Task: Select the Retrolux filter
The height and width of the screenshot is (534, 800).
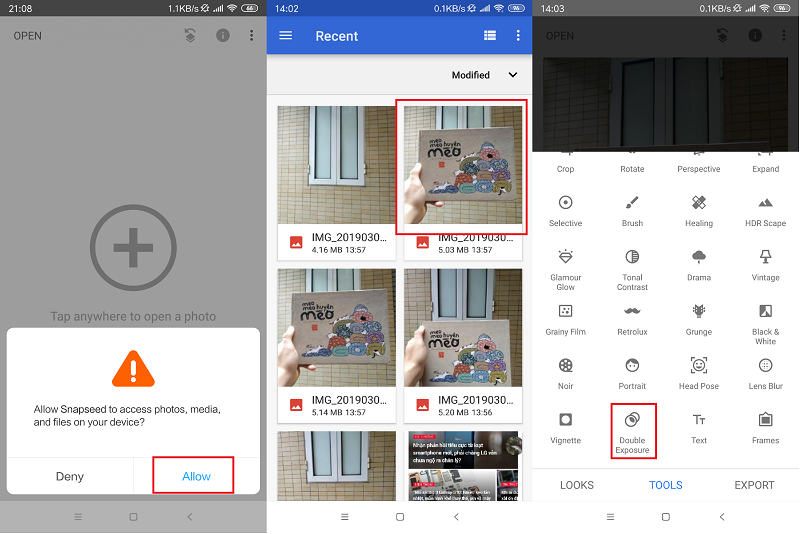Action: 632,320
